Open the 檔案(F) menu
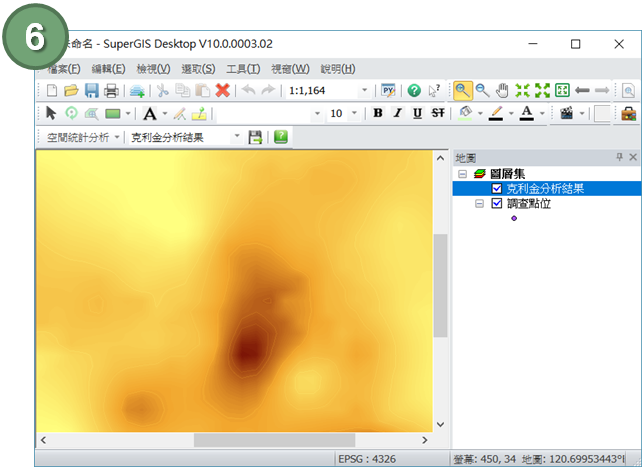Viewport: 643px width, 468px height. [x=66, y=69]
